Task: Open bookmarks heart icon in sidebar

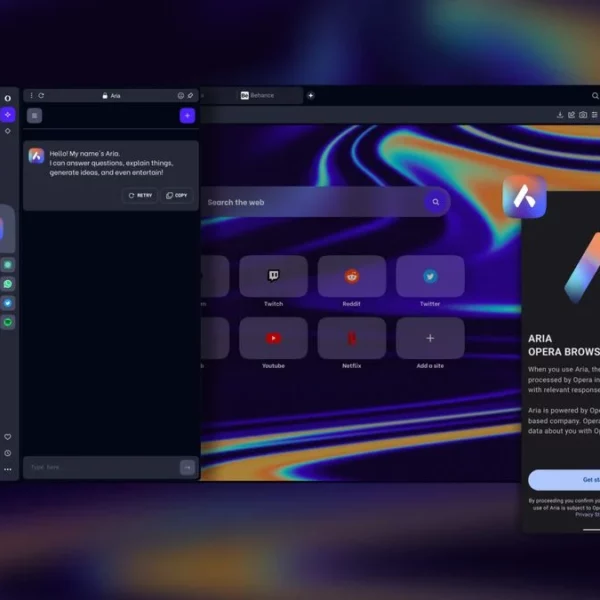Action: 8,437
